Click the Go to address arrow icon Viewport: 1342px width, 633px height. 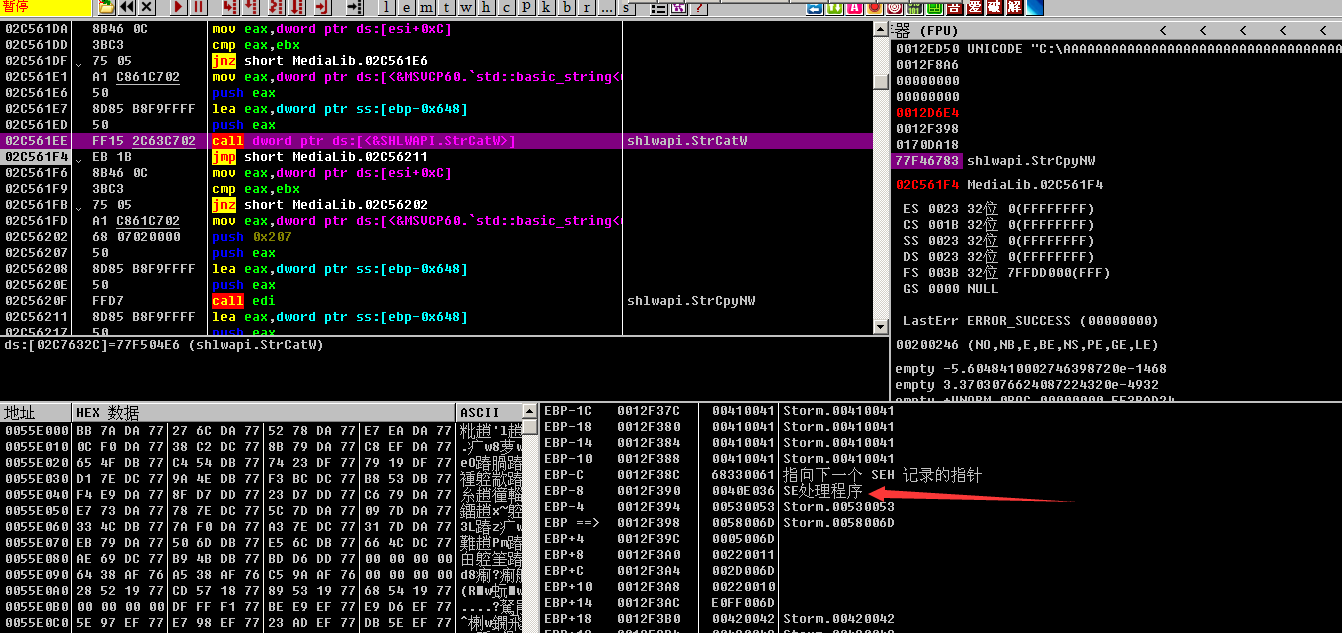click(352, 7)
